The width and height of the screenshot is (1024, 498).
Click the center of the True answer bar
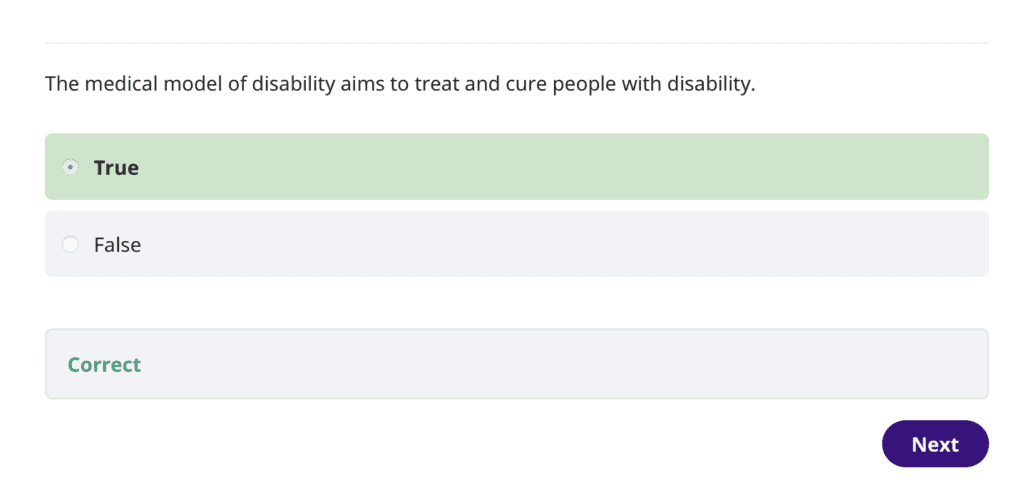516,167
